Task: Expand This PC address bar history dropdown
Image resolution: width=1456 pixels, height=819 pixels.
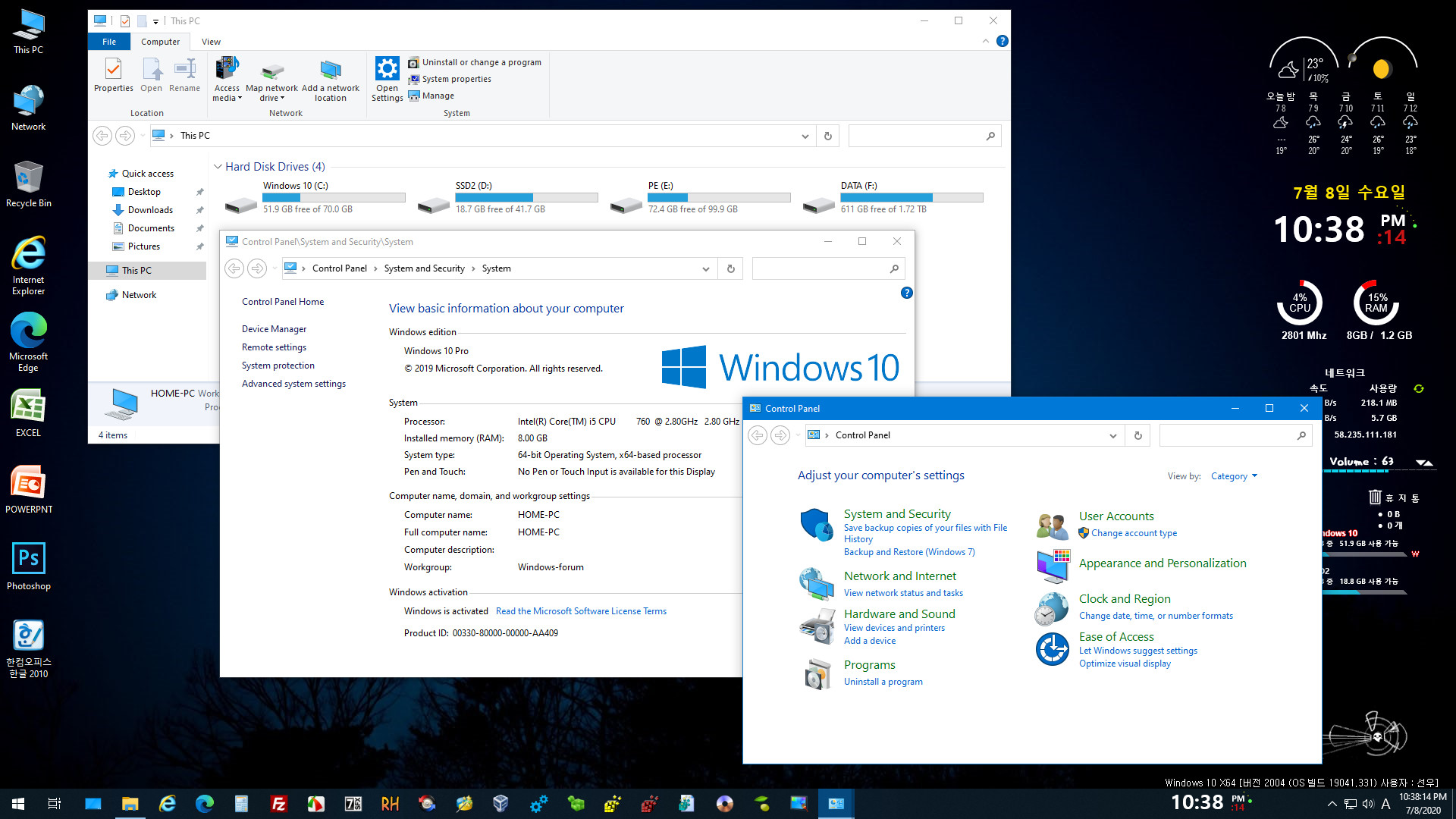Action: coord(805,136)
